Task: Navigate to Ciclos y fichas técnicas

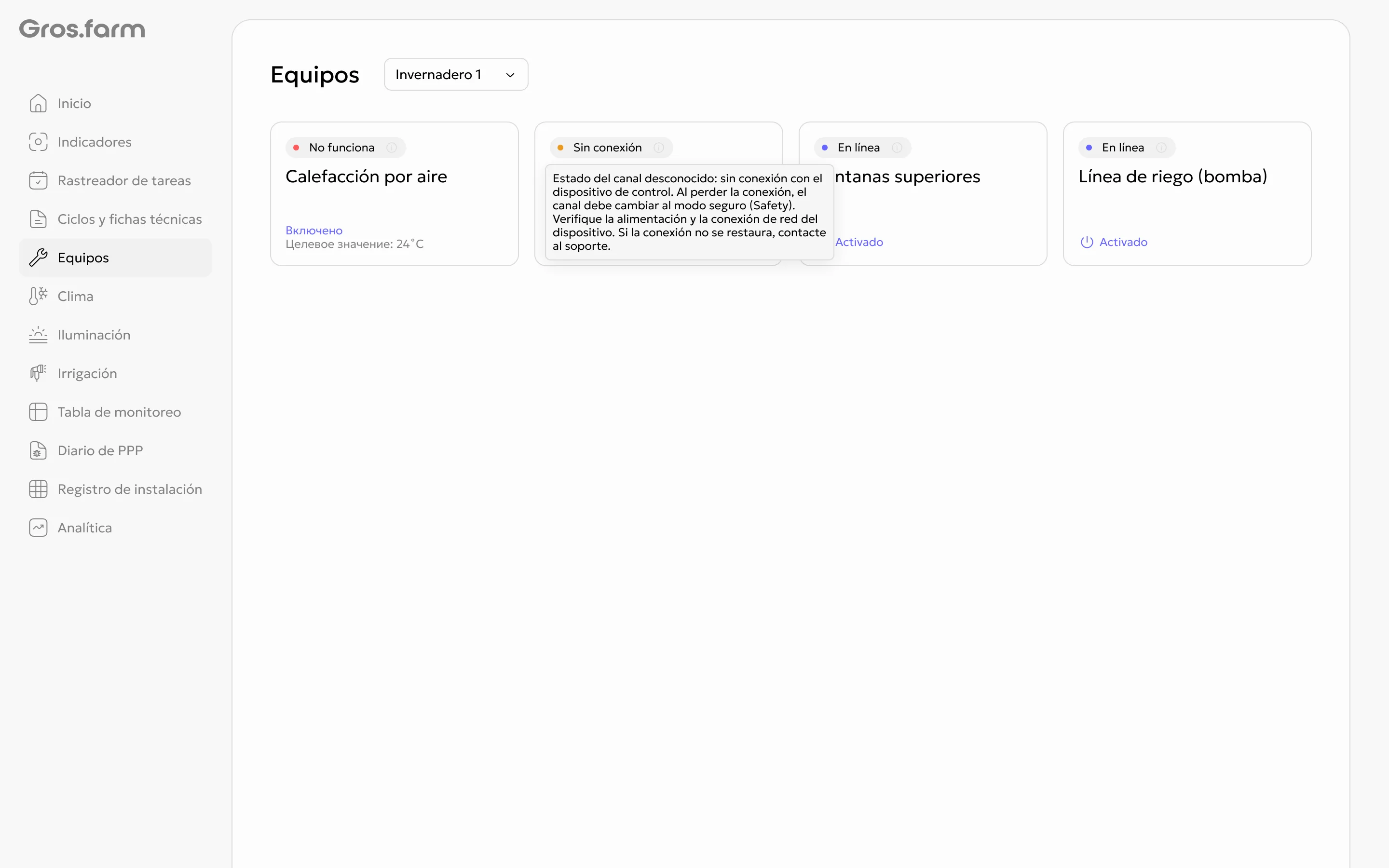Action: (115, 219)
